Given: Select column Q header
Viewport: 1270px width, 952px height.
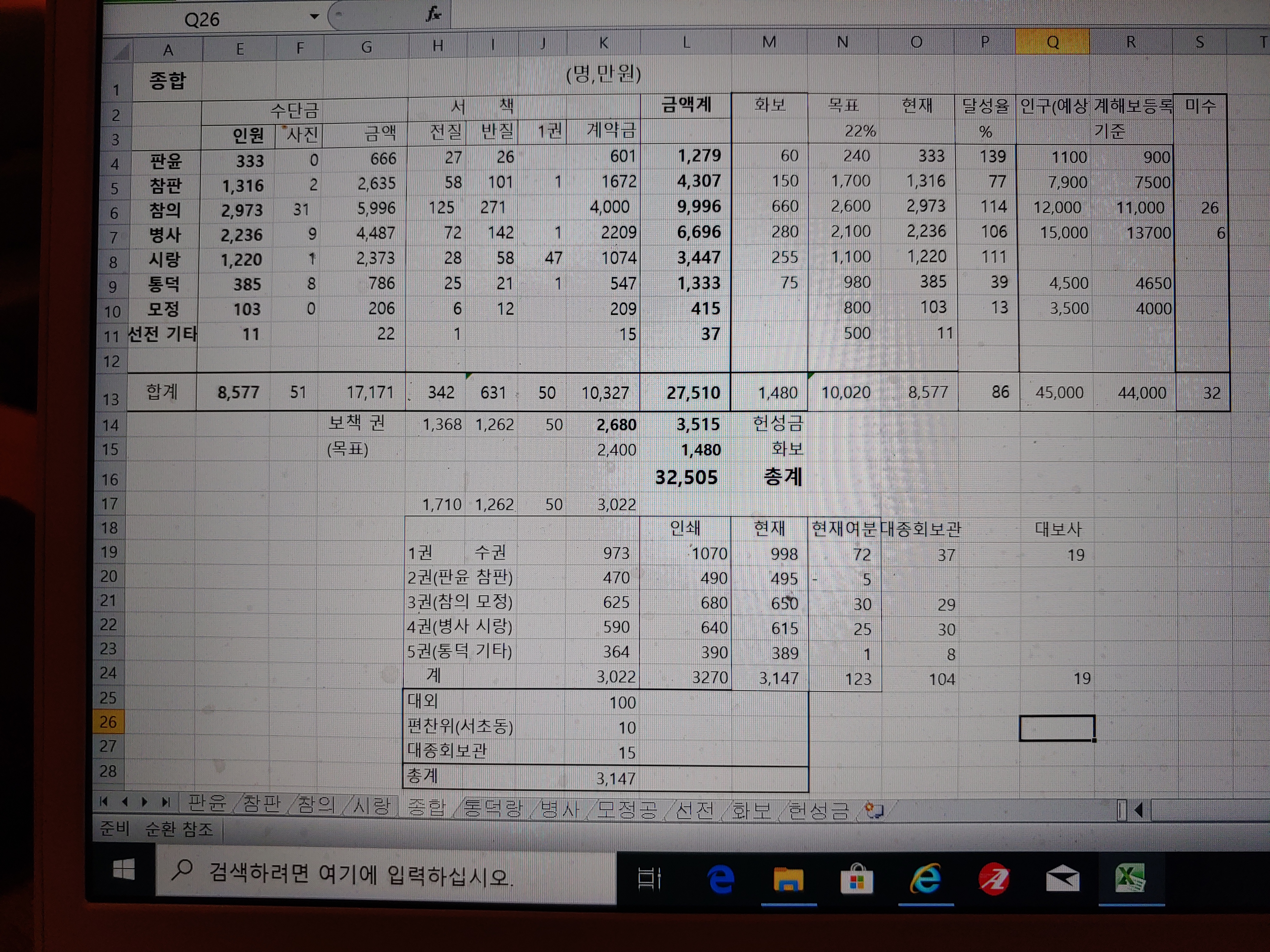Looking at the screenshot, I should pyautogui.click(x=1052, y=42).
